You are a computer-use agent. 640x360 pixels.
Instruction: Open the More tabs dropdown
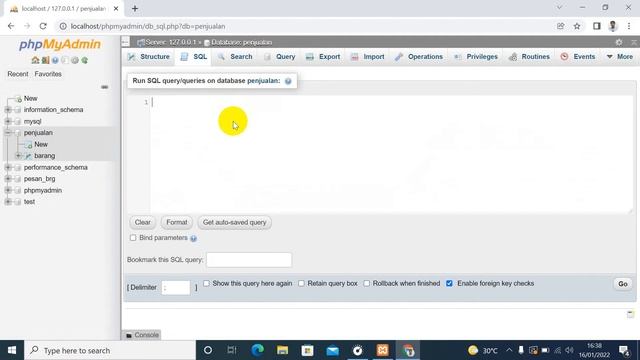click(620, 57)
